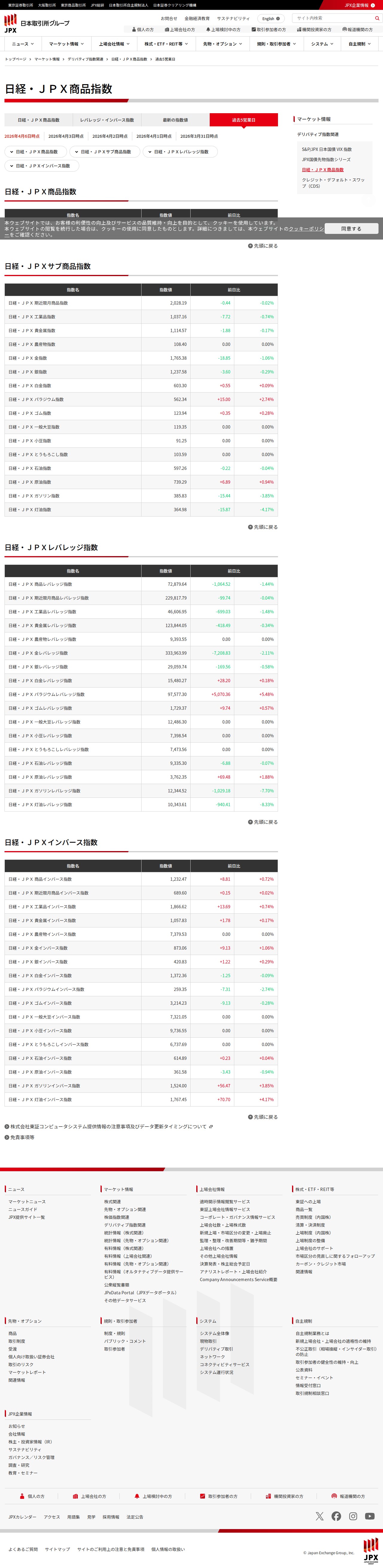Accept cookies with 同意する button
The width and height of the screenshot is (383, 1568).
(351, 229)
